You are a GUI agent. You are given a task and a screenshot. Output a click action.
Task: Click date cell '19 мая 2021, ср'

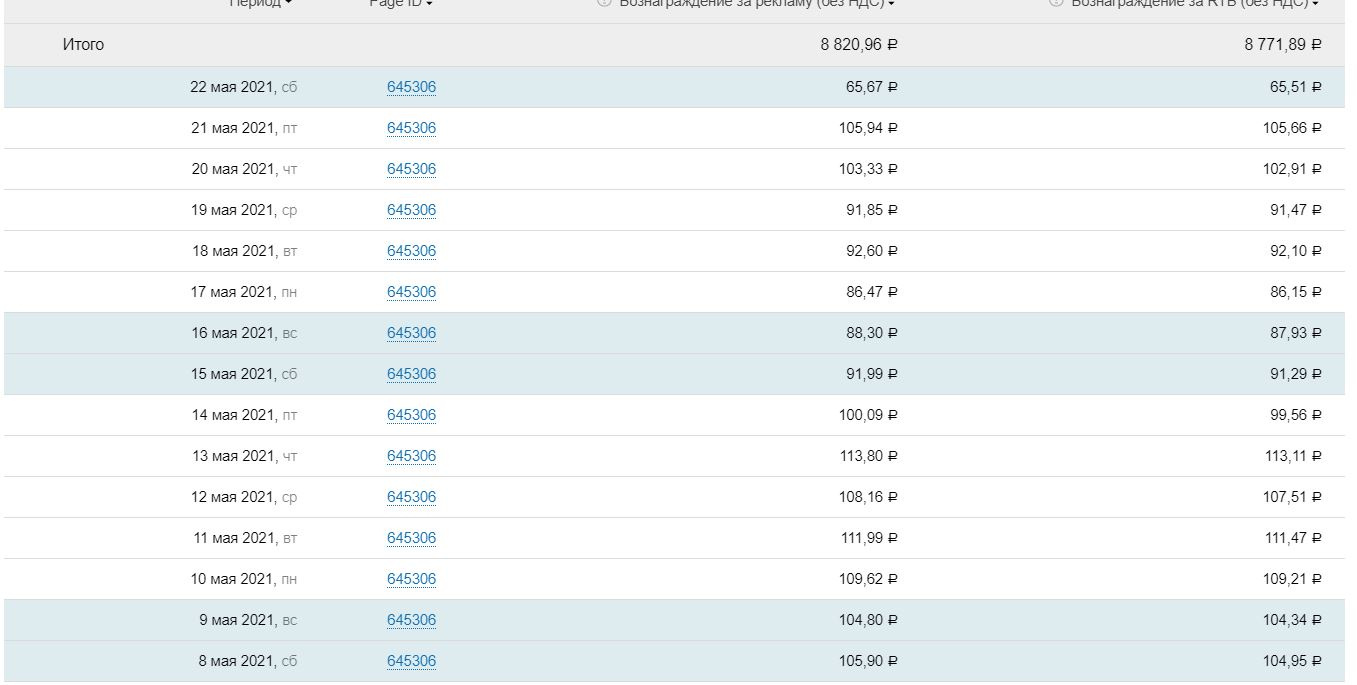[244, 210]
